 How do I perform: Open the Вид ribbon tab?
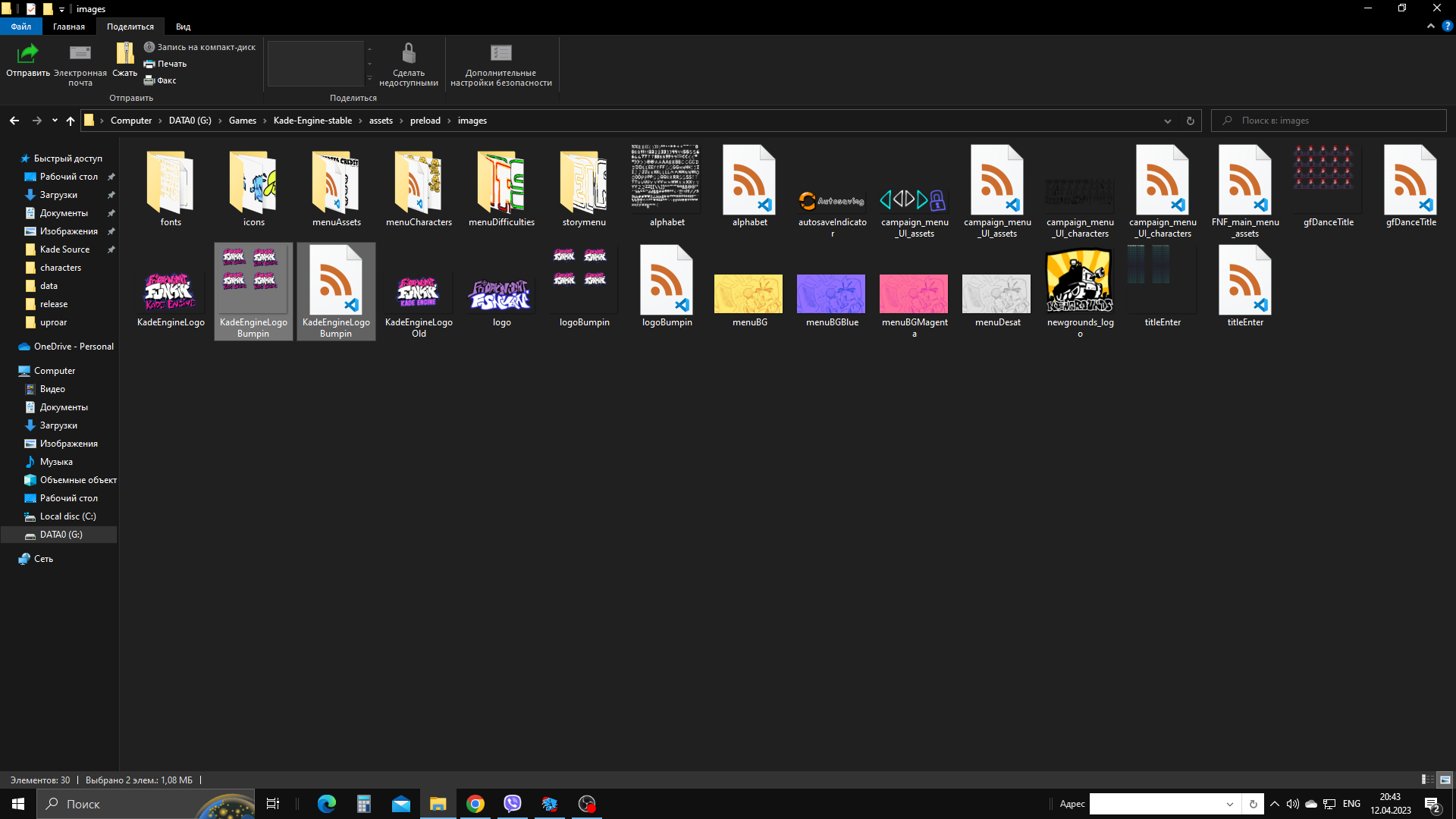(x=183, y=27)
